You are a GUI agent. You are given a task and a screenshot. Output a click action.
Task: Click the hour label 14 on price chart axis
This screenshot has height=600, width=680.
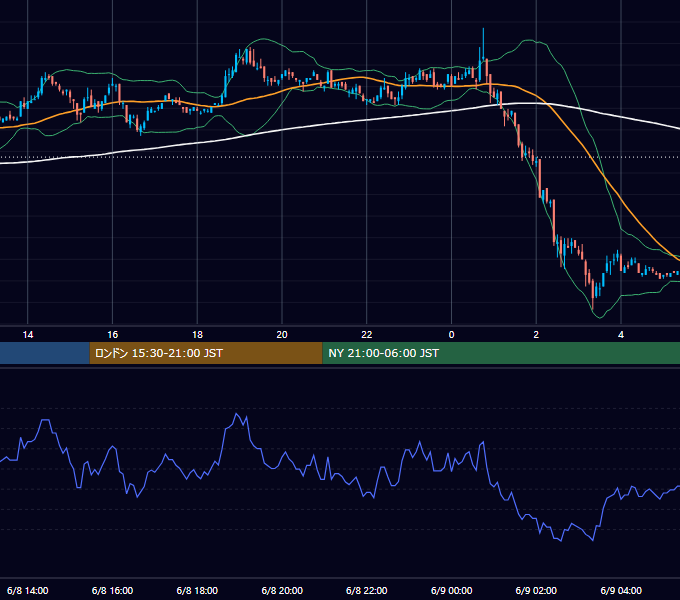[28, 335]
